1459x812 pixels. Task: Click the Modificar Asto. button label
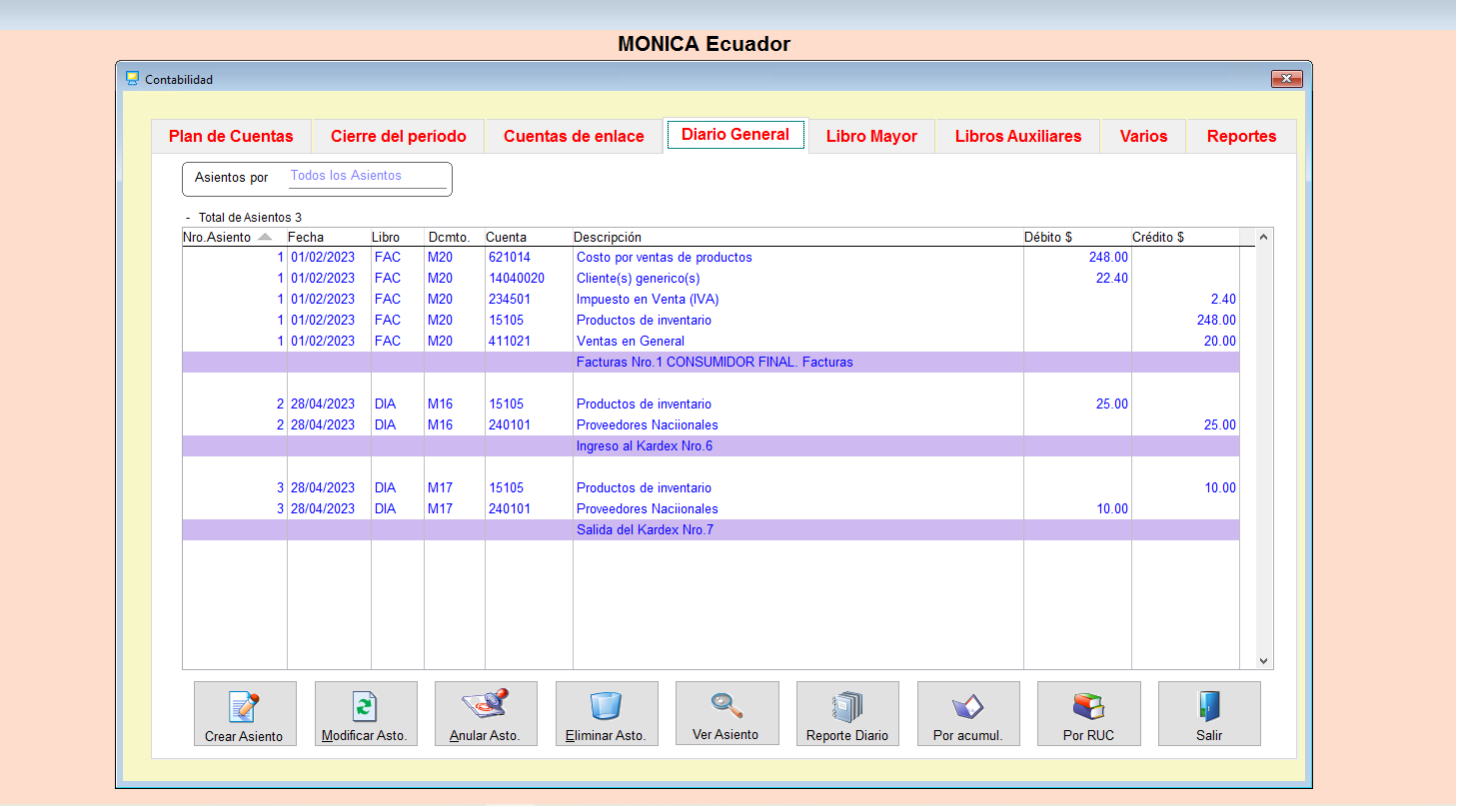364,736
